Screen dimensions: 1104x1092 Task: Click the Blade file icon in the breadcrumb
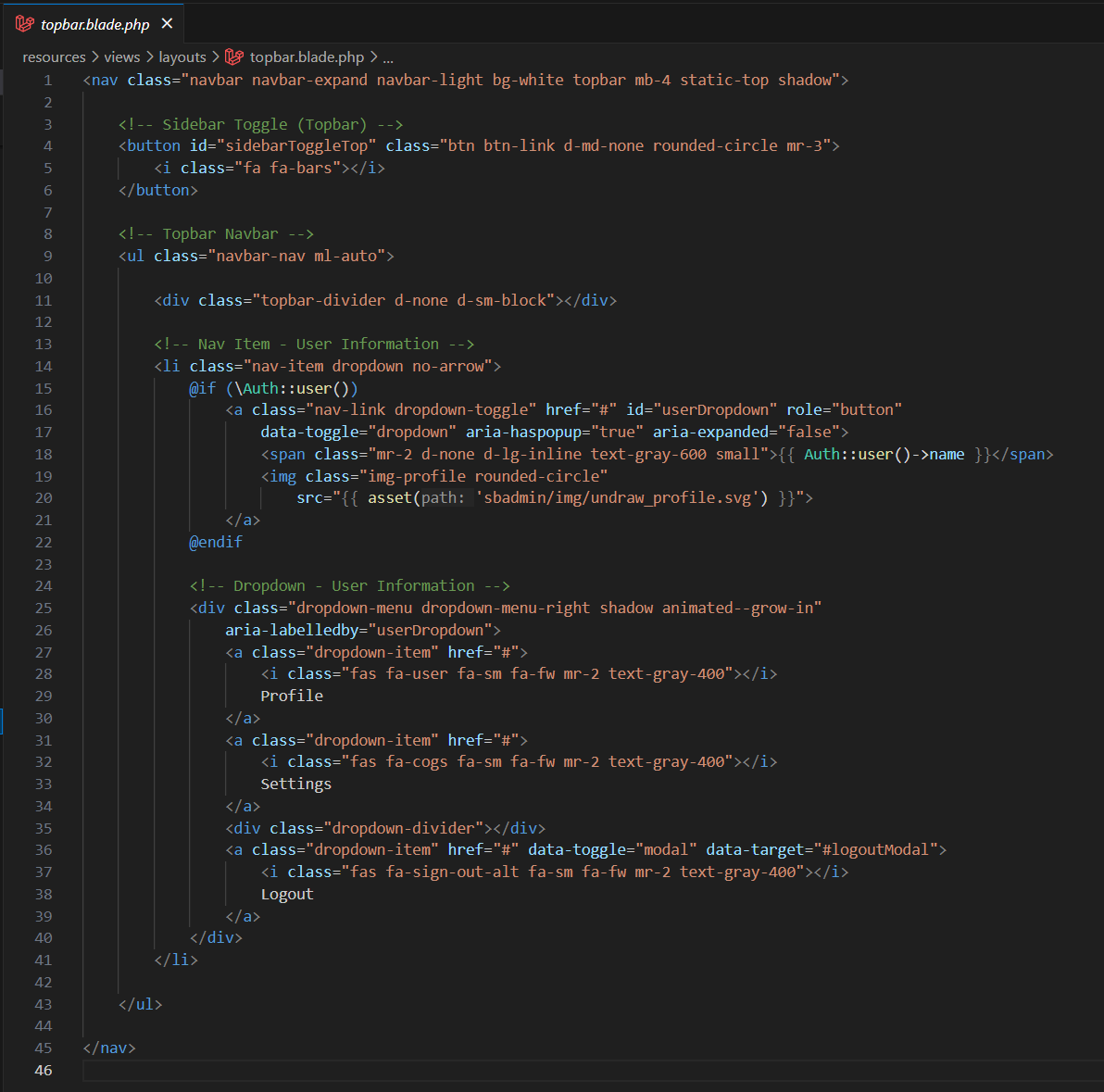(x=234, y=57)
